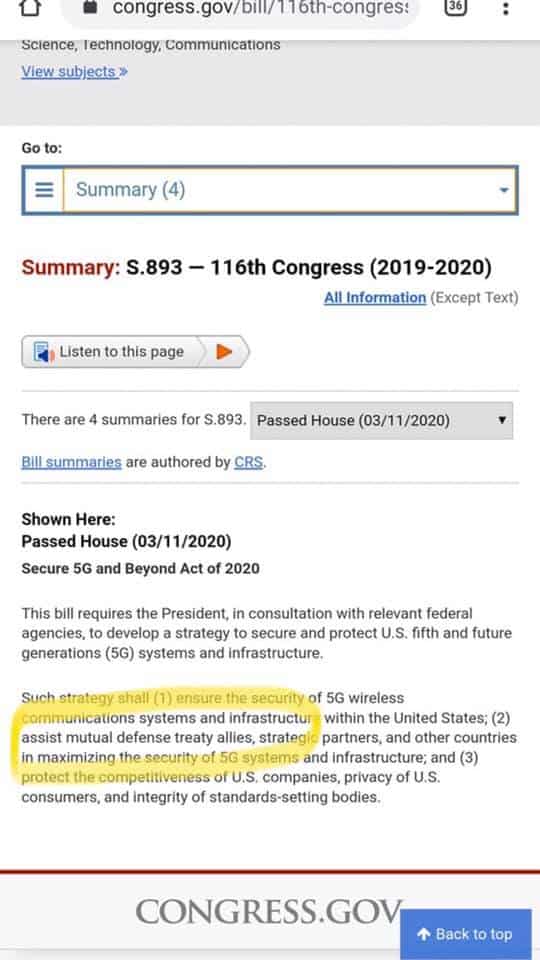Click the Back to top button
The height and width of the screenshot is (960, 540).
point(465,934)
